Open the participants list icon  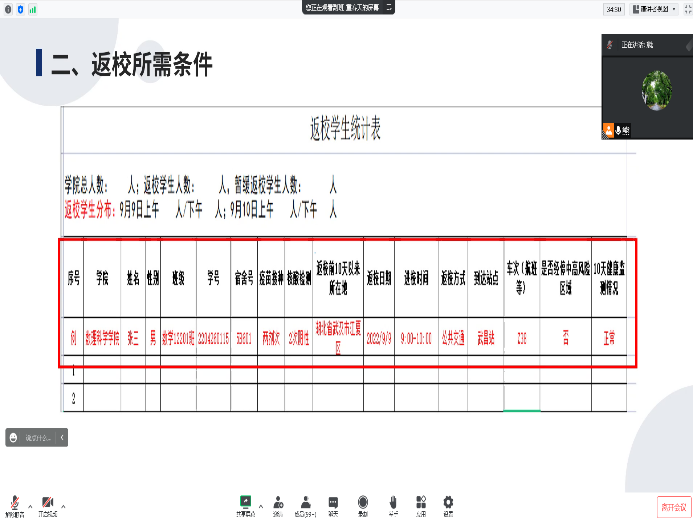pyautogui.click(x=304, y=501)
